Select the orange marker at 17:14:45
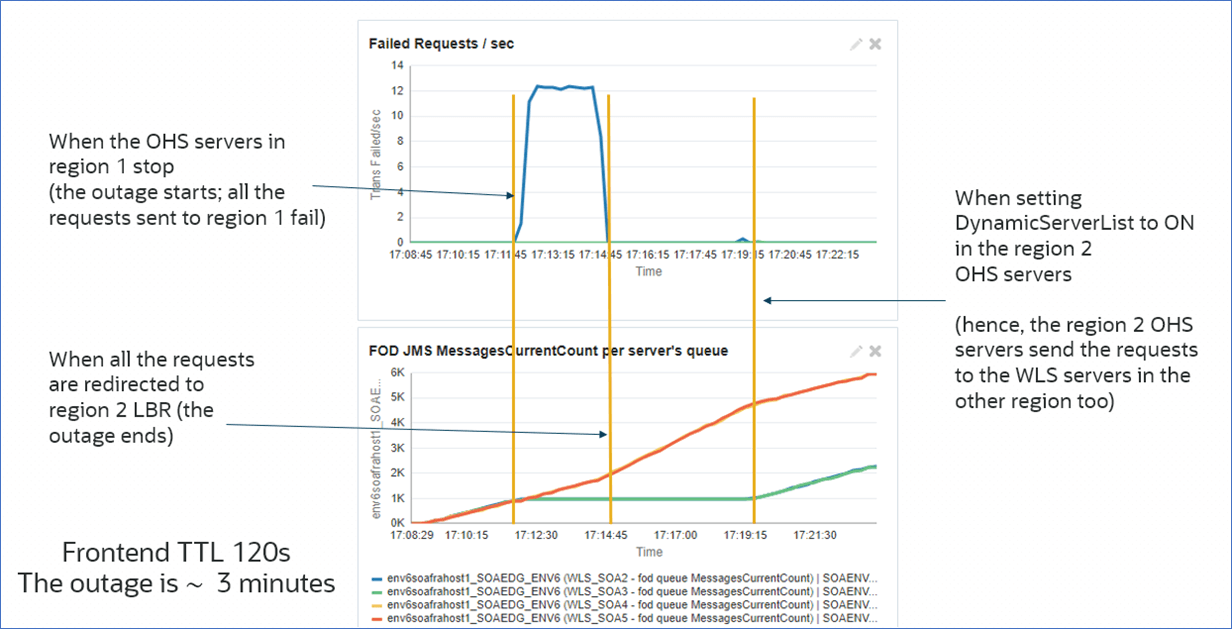 [x=609, y=170]
